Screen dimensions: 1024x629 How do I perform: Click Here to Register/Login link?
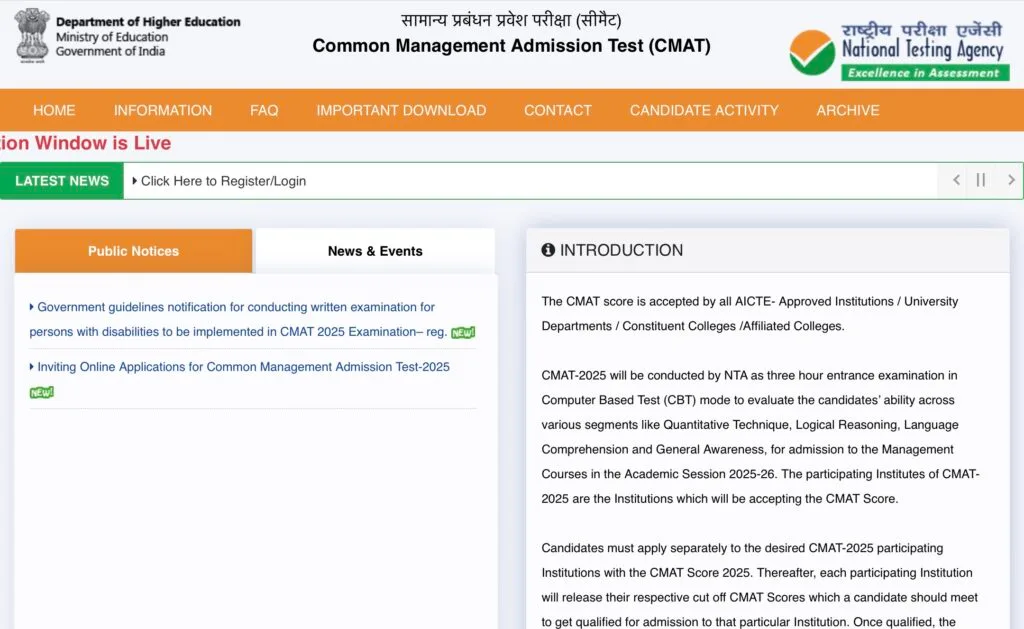[x=223, y=181]
